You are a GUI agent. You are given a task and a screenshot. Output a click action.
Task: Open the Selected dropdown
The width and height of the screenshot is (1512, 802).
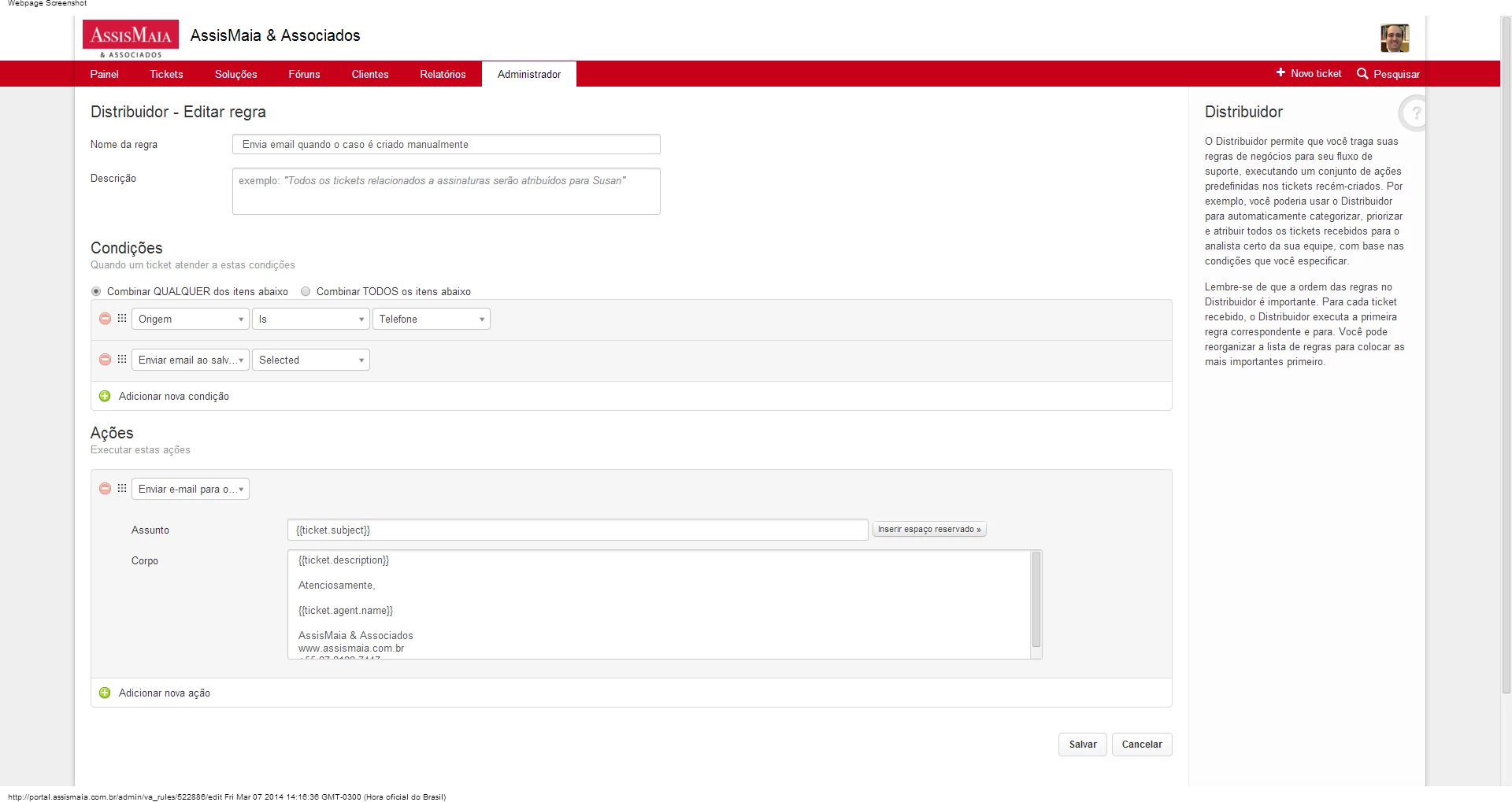(311, 360)
